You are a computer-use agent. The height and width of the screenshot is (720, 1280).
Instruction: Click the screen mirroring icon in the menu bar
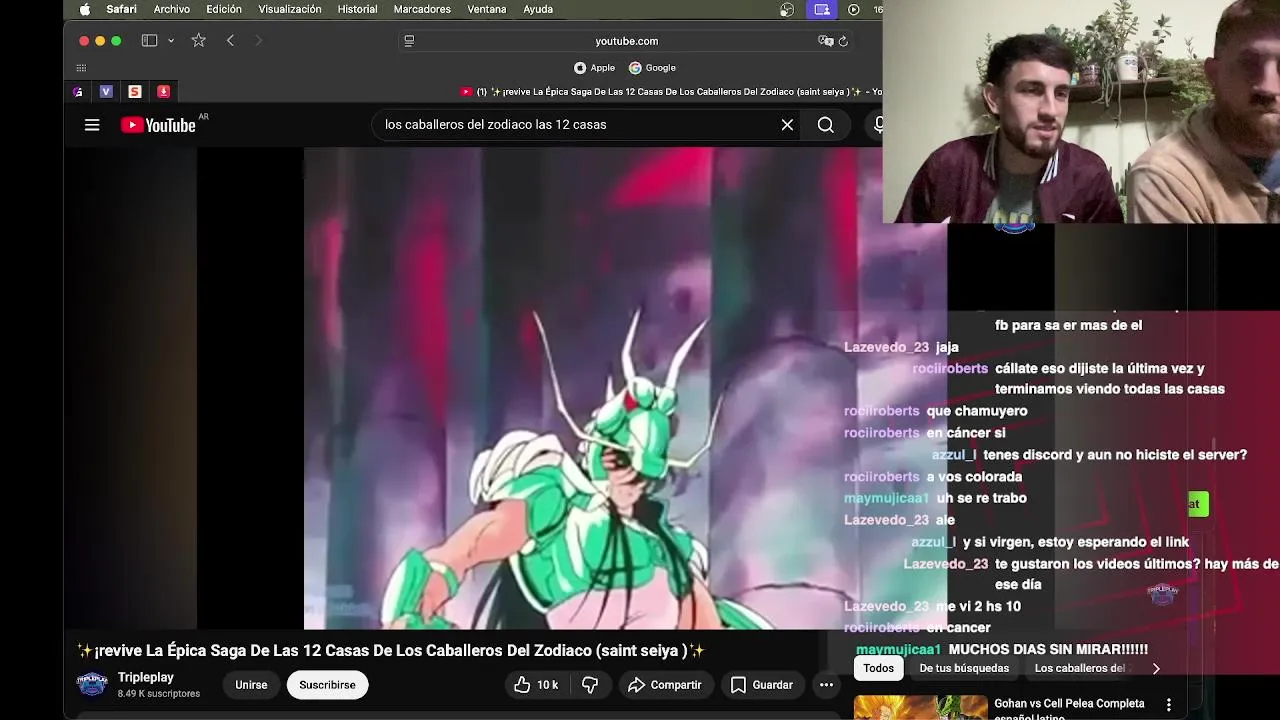tap(822, 9)
